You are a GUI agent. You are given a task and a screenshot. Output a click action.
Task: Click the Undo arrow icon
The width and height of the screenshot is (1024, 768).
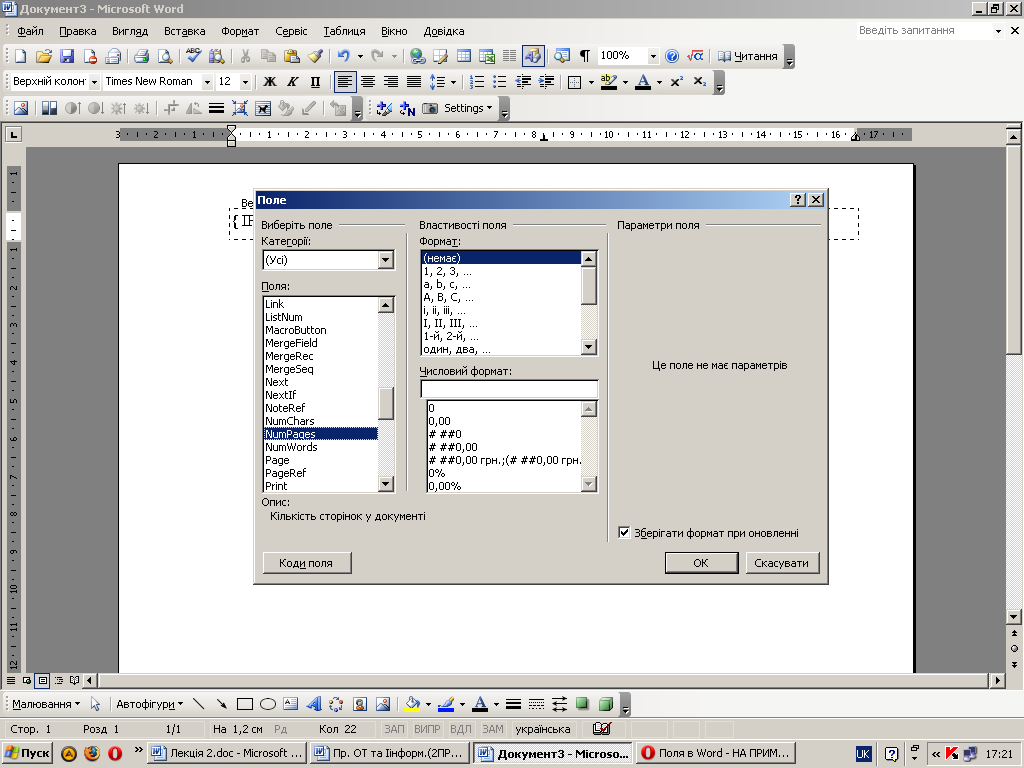point(344,56)
